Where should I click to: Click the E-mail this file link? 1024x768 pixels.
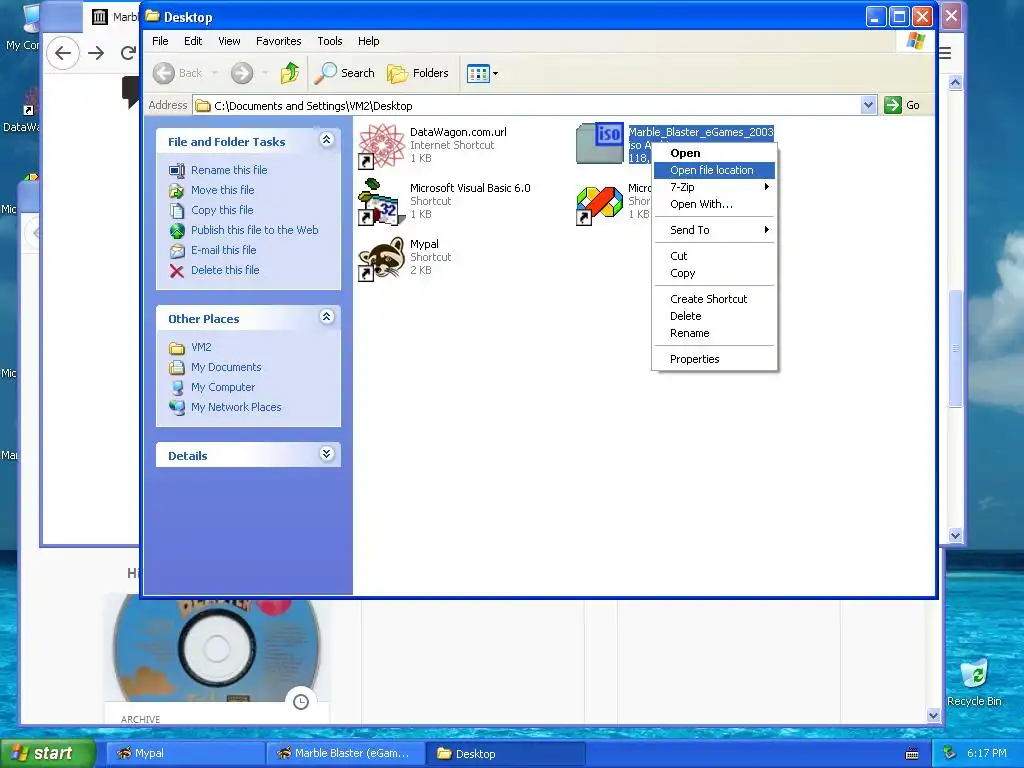[223, 250]
